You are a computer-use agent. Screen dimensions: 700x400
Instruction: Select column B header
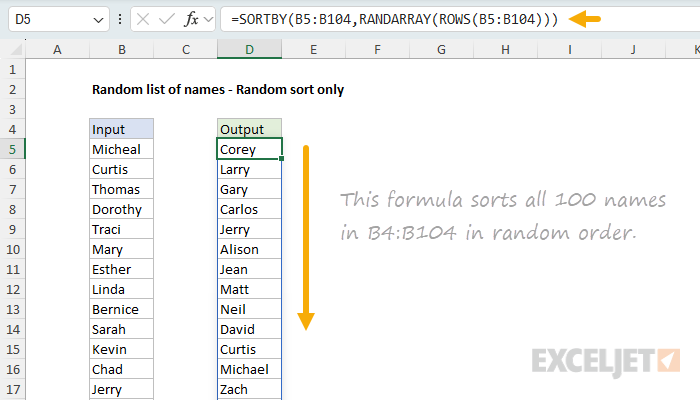pyautogui.click(x=121, y=49)
